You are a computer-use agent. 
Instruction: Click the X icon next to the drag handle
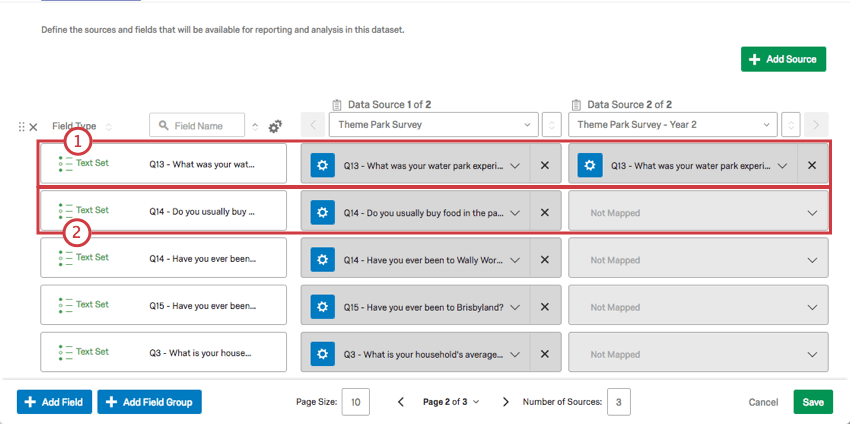(33, 127)
